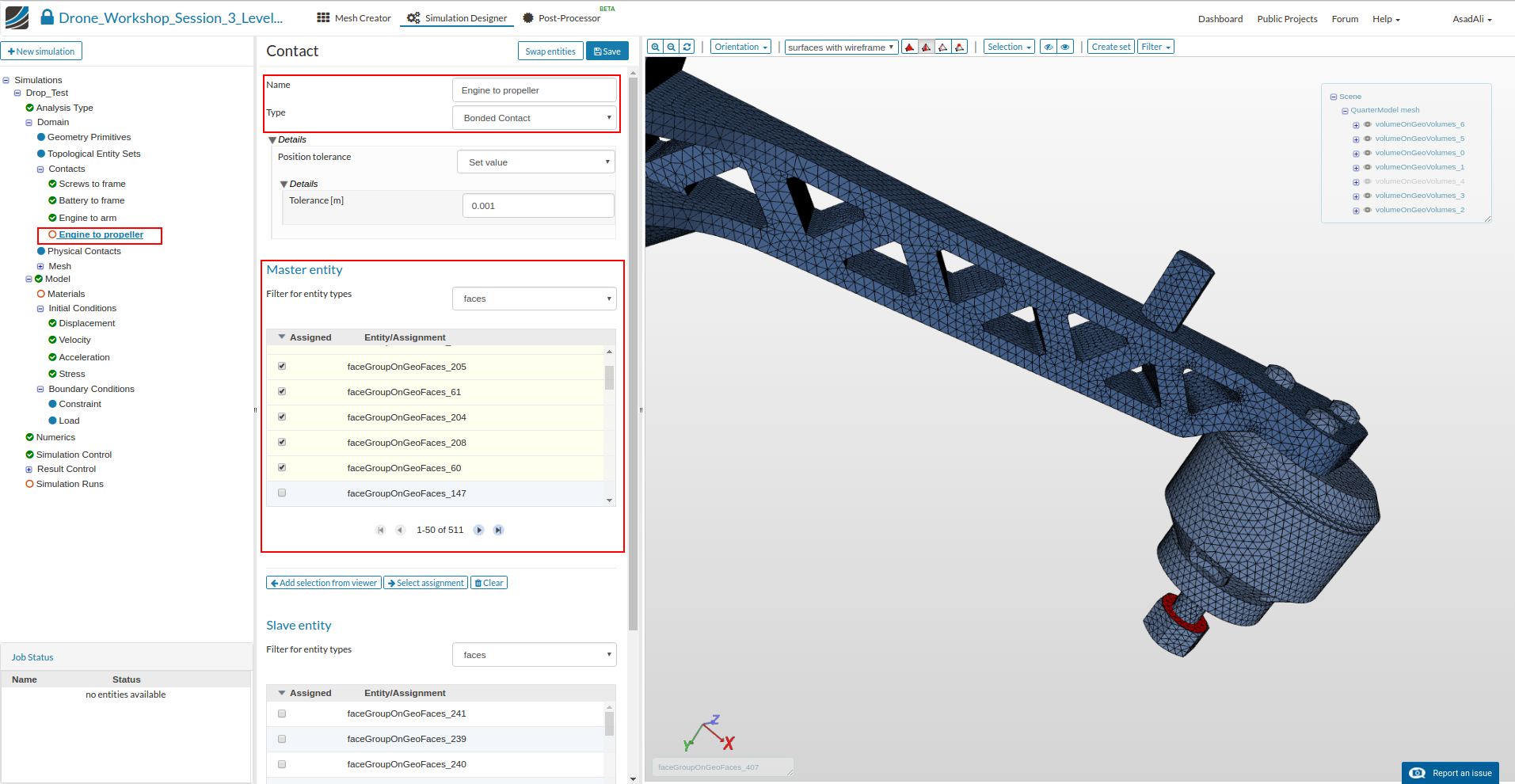Switch to Simulation Designer tab

(457, 18)
